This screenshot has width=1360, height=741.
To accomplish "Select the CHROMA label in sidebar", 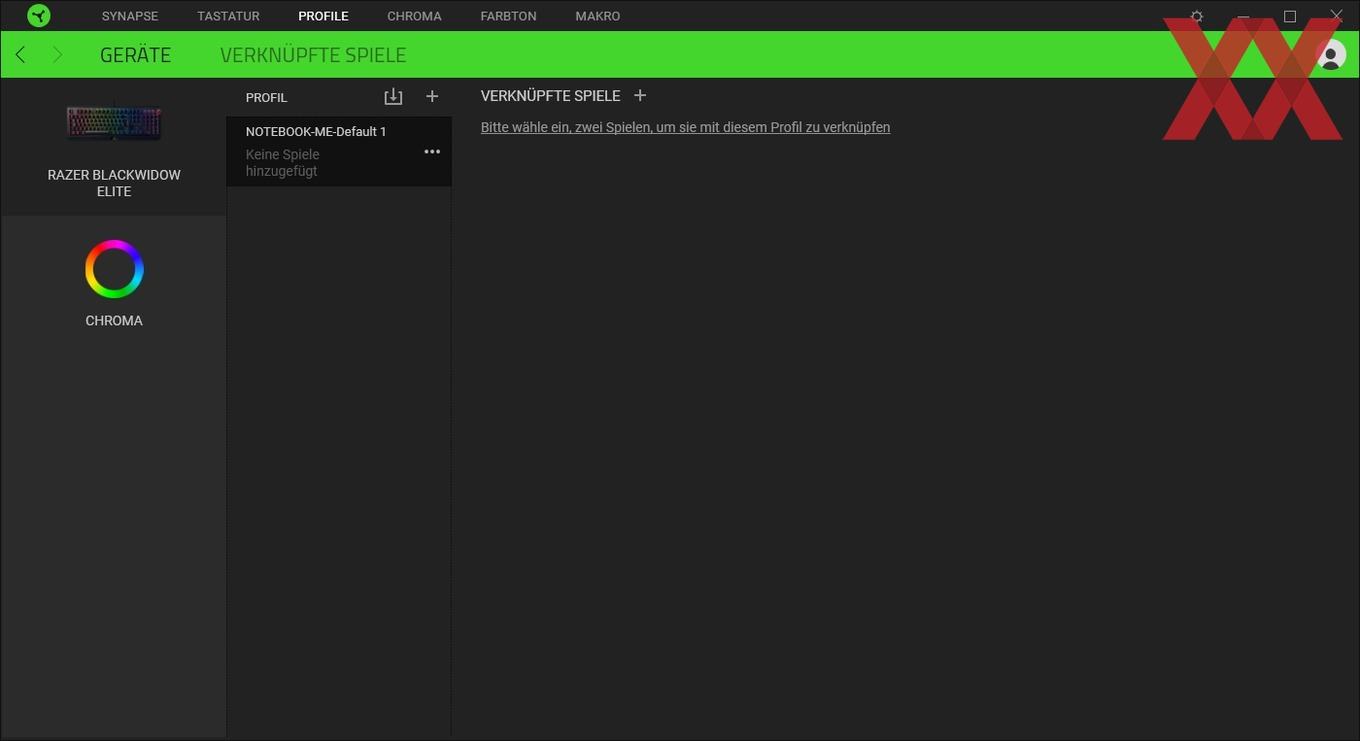I will click(114, 321).
